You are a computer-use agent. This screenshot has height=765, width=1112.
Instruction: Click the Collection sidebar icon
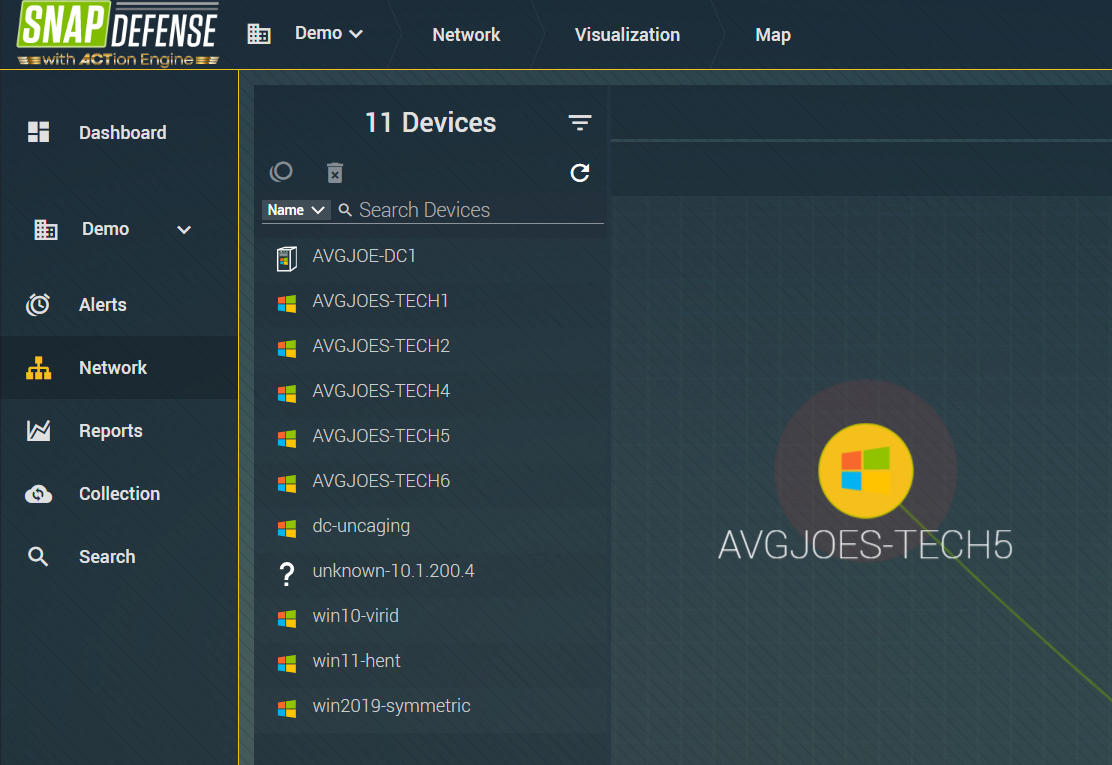pyautogui.click(x=38, y=493)
